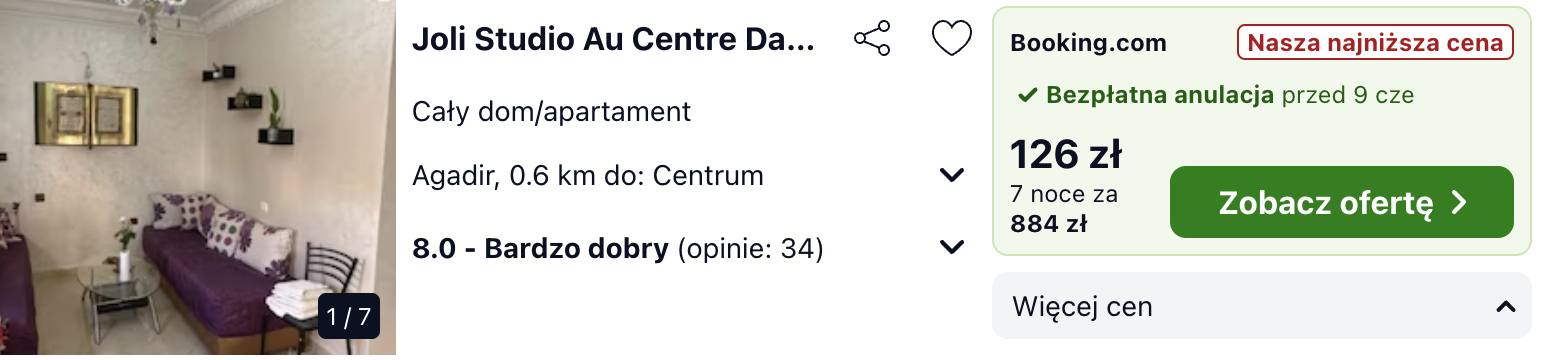The image size is (1542, 360).
Task: Click the share icon beside the title
Action: click(x=872, y=40)
